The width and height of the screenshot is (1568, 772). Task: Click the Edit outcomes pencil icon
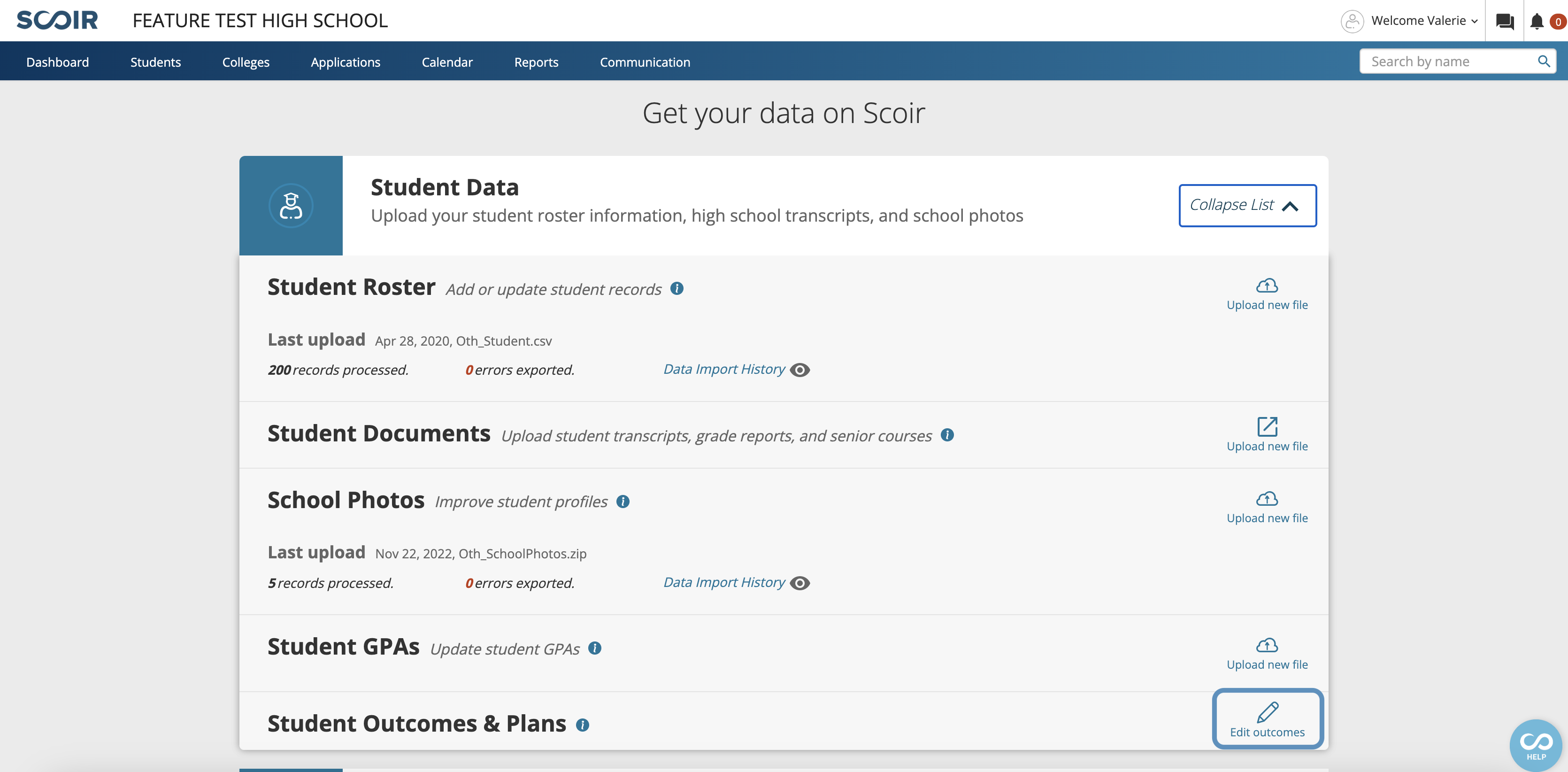tap(1267, 712)
